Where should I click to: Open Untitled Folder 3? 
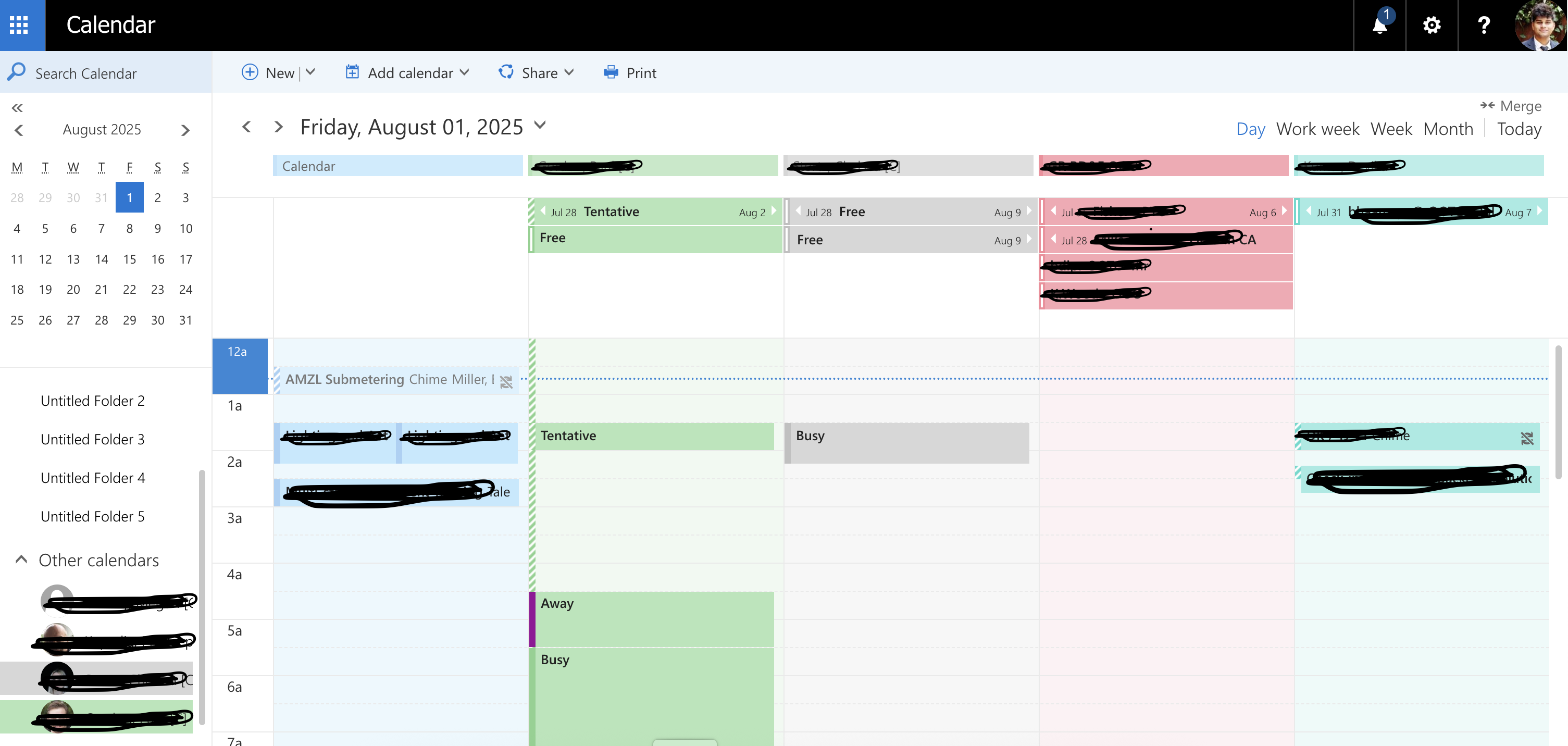point(93,439)
